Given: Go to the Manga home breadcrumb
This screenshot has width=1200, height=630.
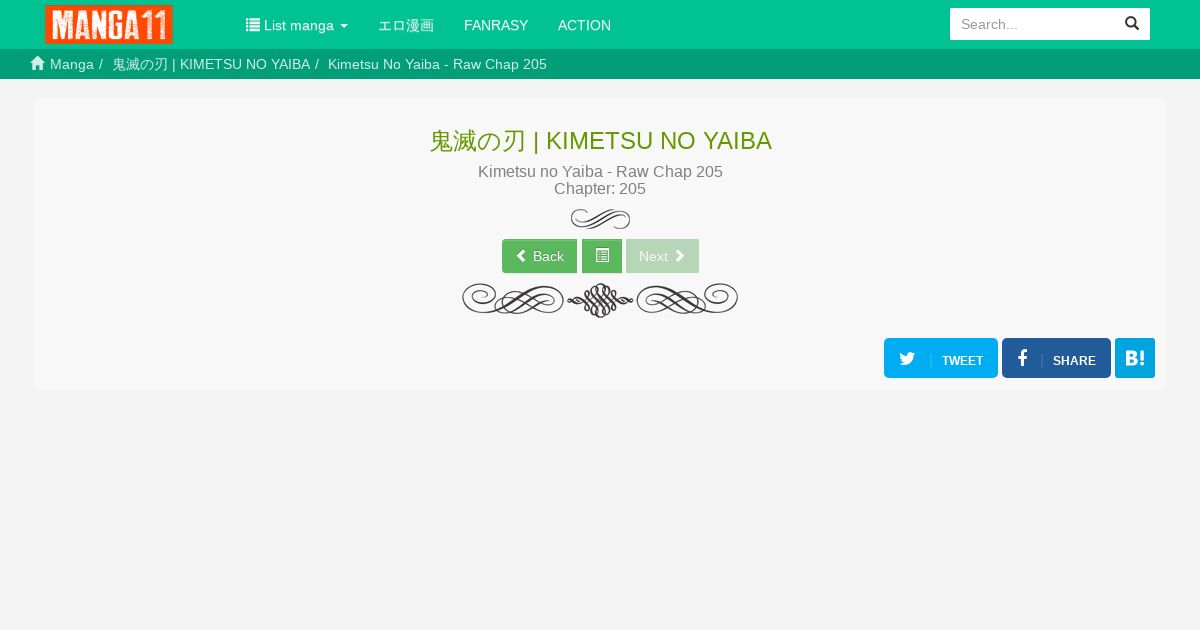Looking at the screenshot, I should tap(62, 64).
